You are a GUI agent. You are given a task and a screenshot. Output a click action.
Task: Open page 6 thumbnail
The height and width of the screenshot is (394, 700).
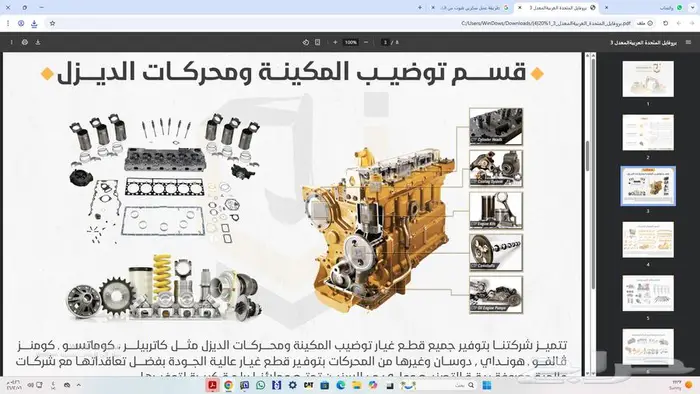pyautogui.click(x=648, y=347)
